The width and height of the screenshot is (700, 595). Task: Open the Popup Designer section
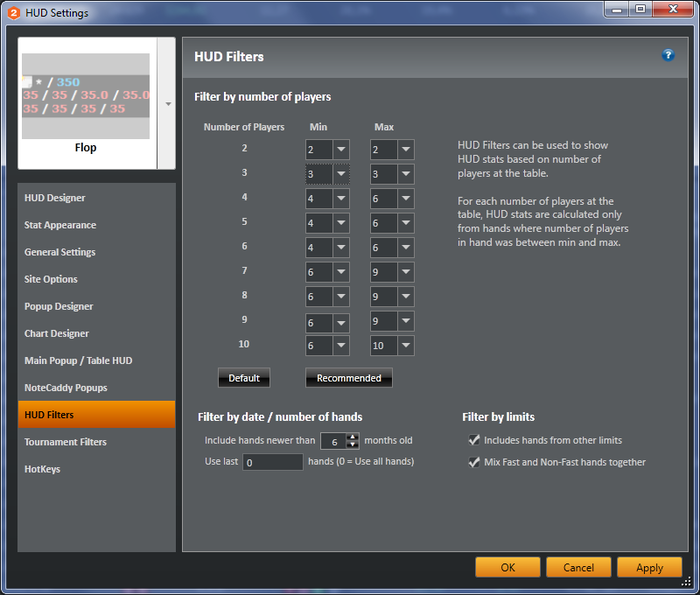96,306
